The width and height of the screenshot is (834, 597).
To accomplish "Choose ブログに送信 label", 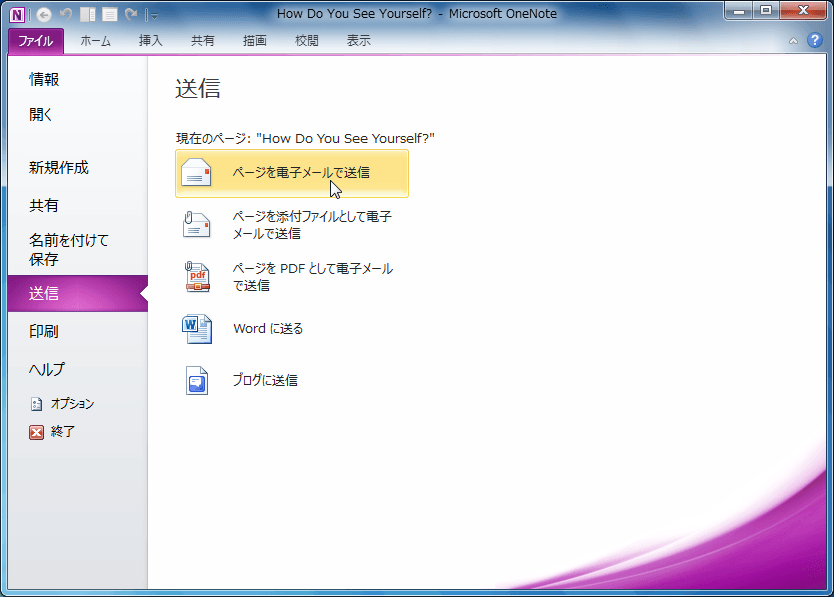I will pos(265,380).
